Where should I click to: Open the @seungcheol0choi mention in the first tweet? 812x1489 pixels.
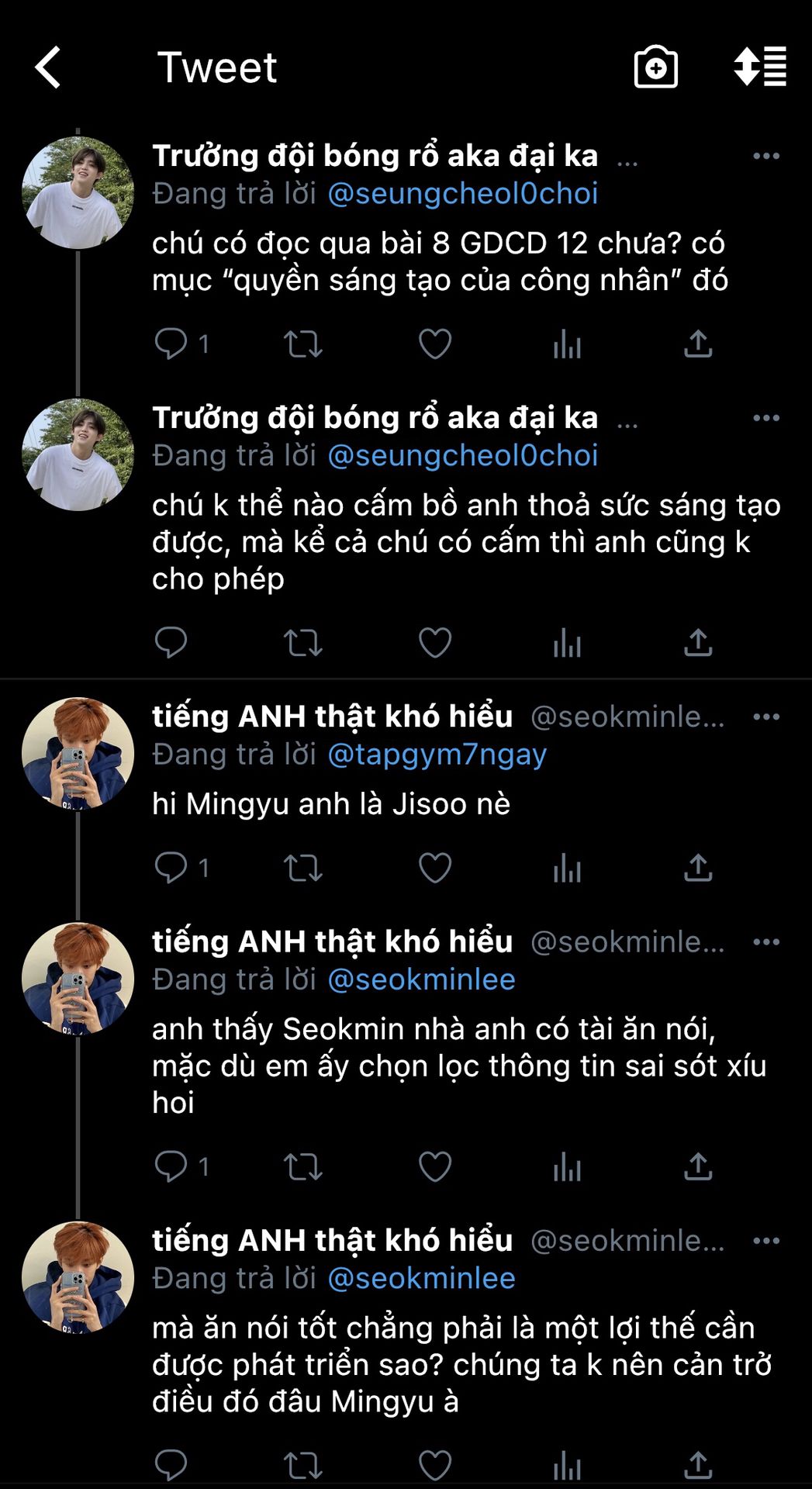(463, 194)
